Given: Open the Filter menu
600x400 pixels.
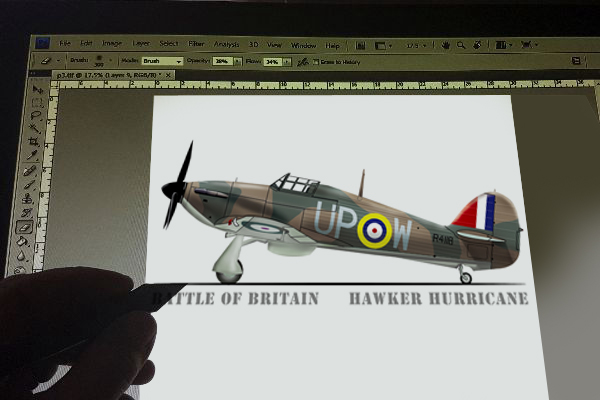Looking at the screenshot, I should point(196,45).
